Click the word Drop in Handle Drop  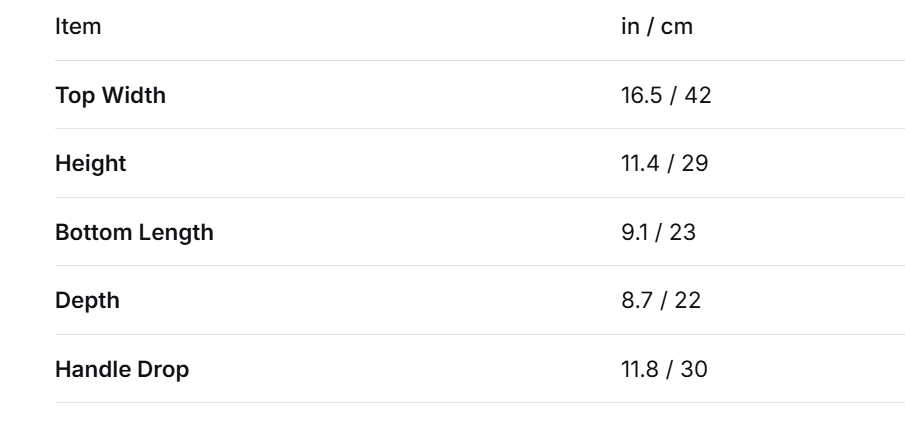(x=165, y=370)
